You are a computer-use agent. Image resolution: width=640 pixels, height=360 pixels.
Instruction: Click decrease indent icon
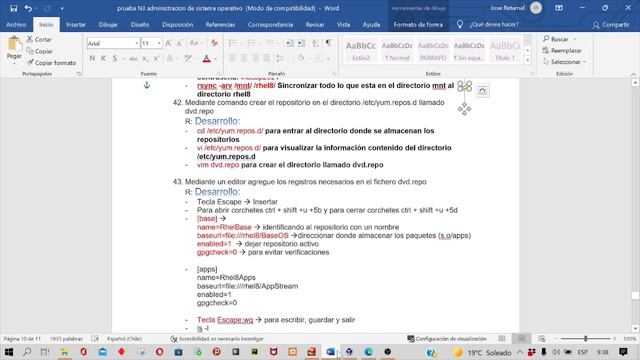290,43
